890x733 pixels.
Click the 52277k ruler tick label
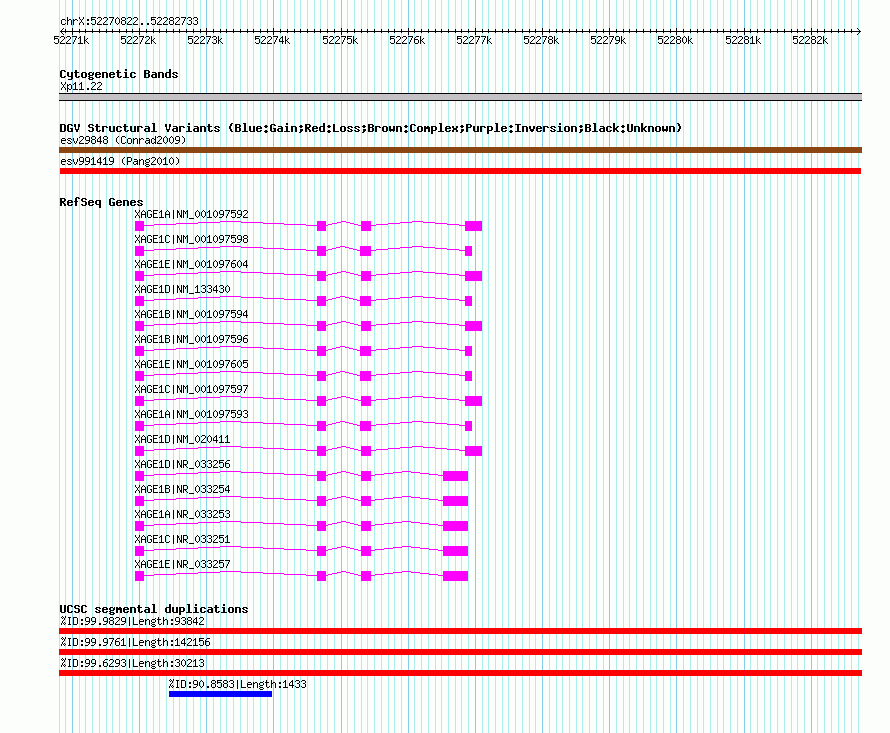474,40
